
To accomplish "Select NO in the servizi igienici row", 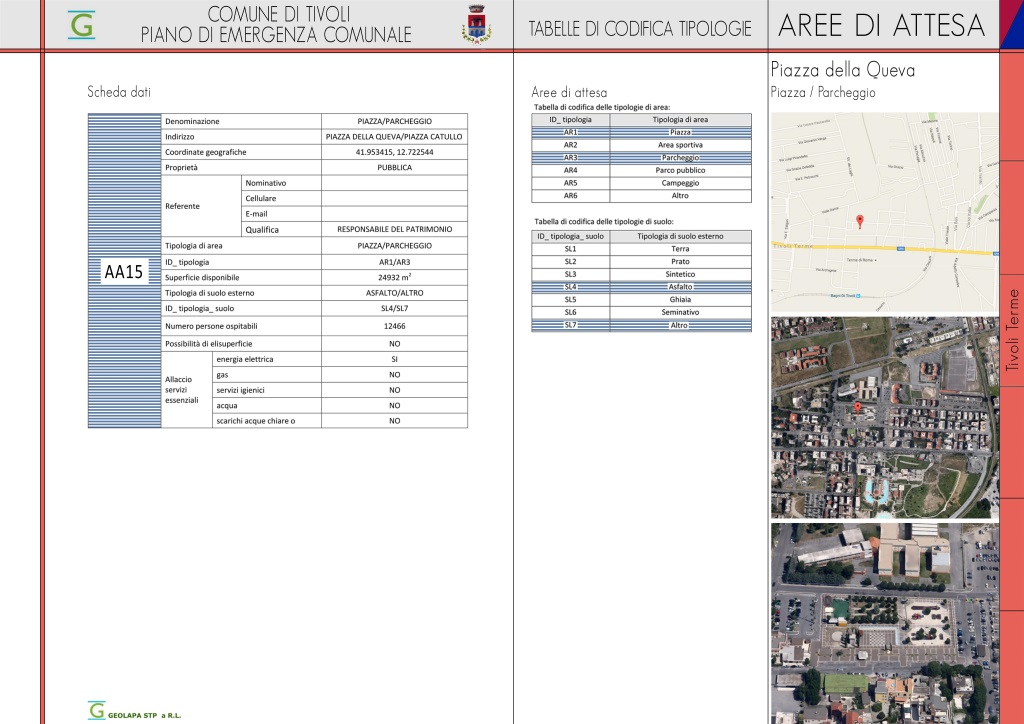I will (394, 390).
